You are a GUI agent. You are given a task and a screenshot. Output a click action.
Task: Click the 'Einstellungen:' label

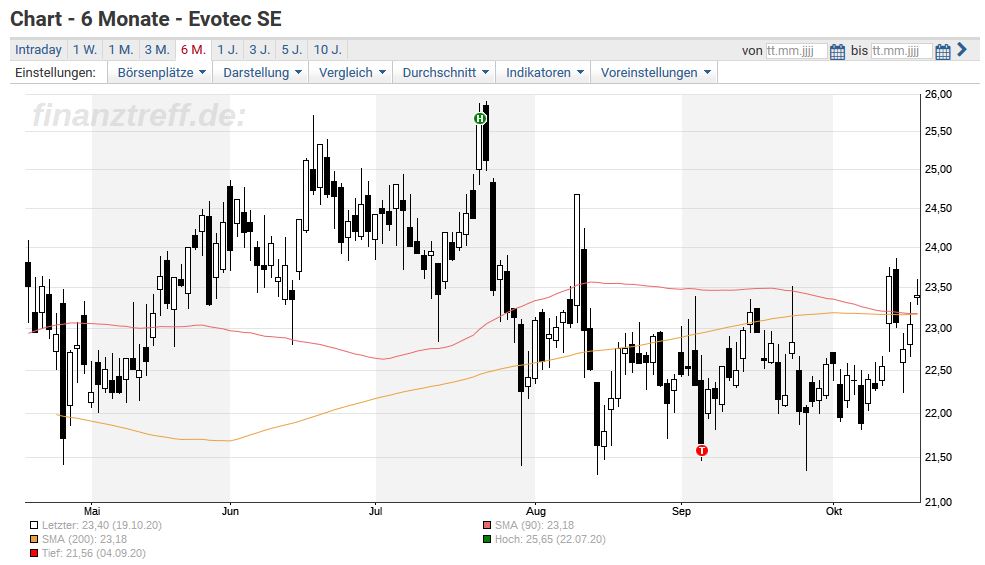(x=55, y=72)
